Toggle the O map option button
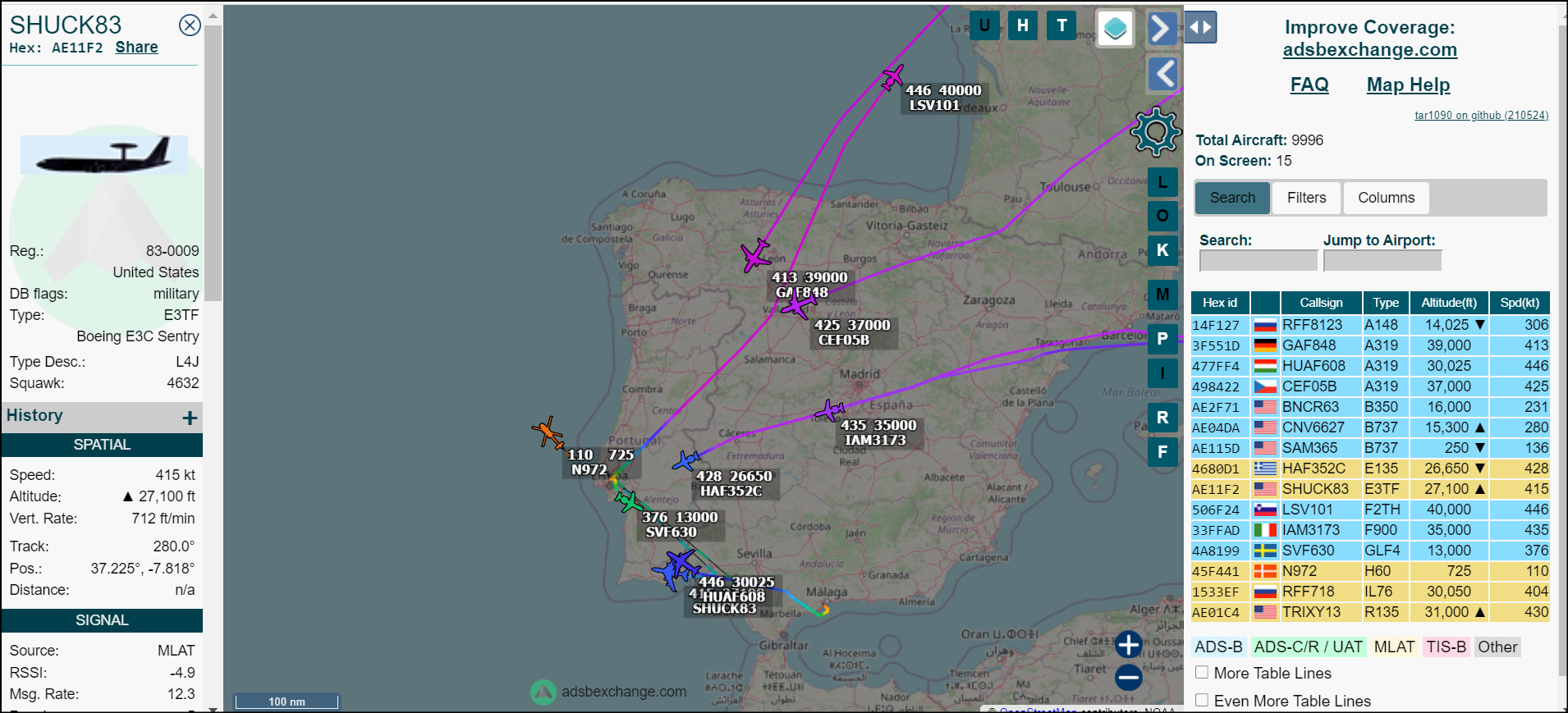This screenshot has height=713, width=1568. pyautogui.click(x=1162, y=216)
